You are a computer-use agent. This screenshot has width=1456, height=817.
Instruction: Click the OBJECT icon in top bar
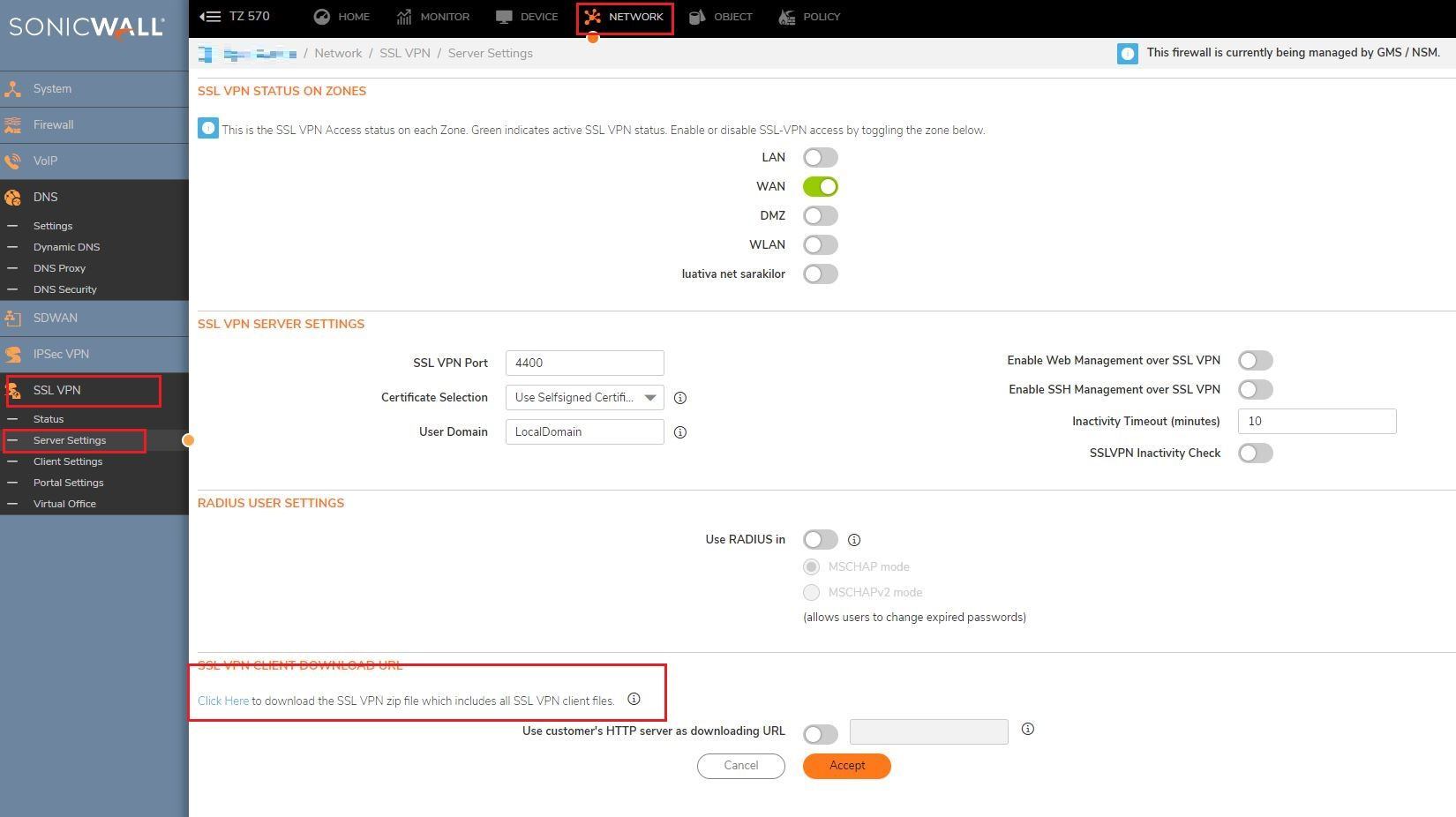point(697,17)
